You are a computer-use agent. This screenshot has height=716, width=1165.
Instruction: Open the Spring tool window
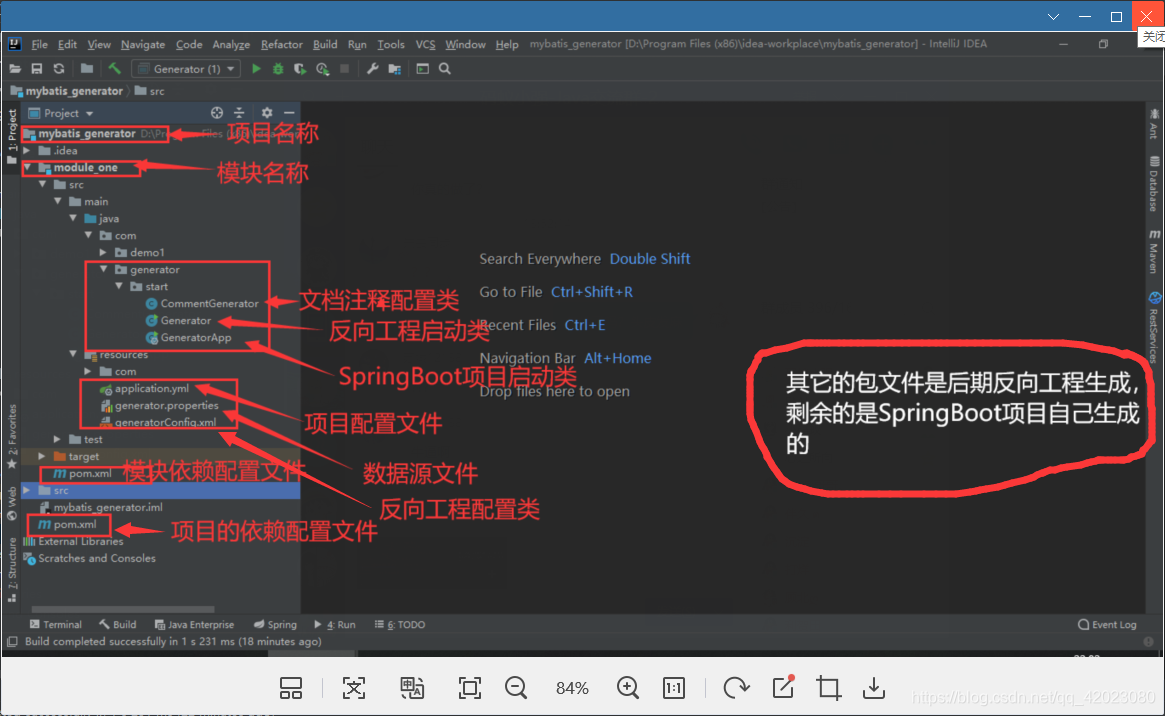point(275,625)
